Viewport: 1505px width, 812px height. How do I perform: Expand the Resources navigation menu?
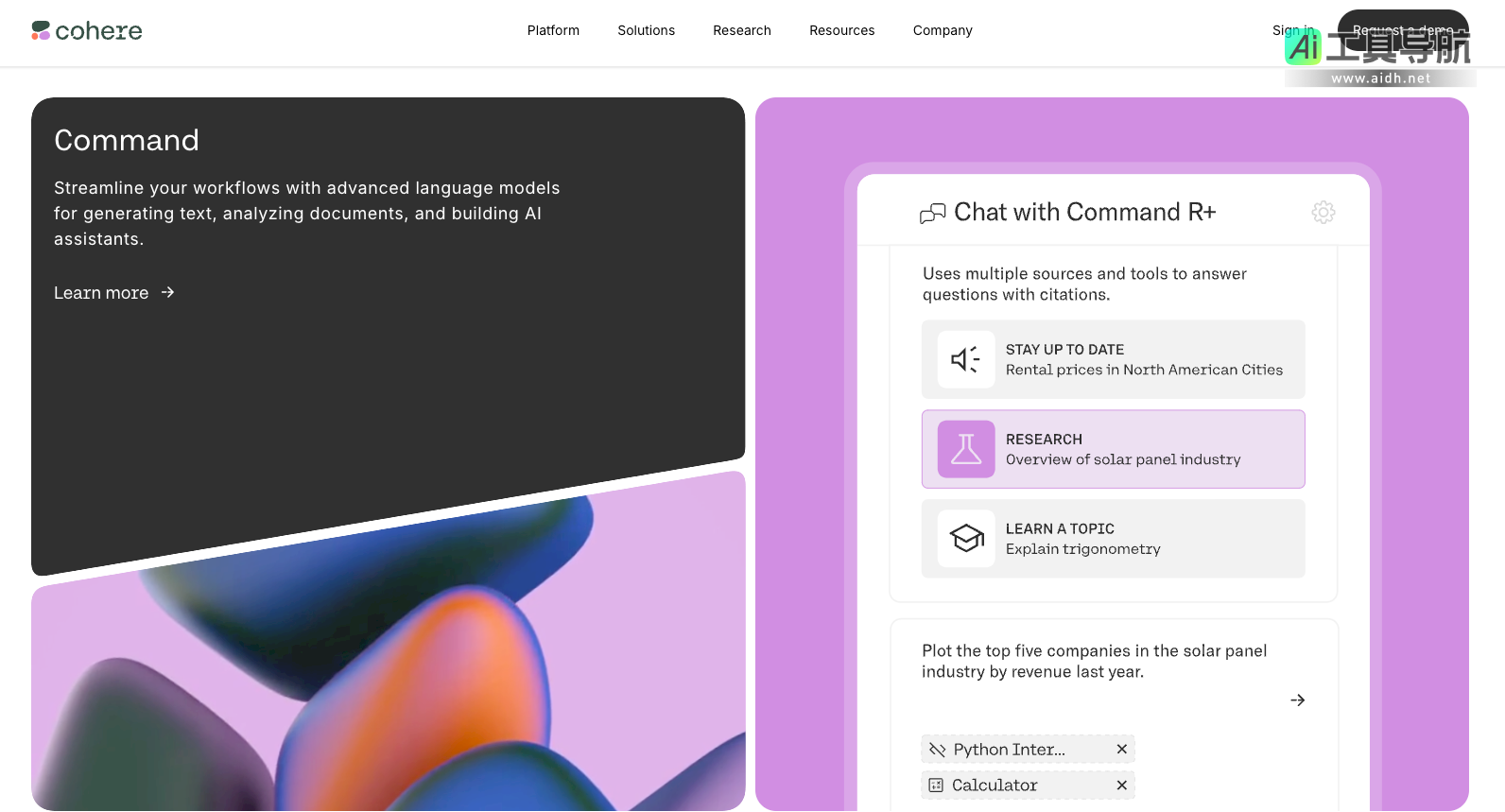841,30
